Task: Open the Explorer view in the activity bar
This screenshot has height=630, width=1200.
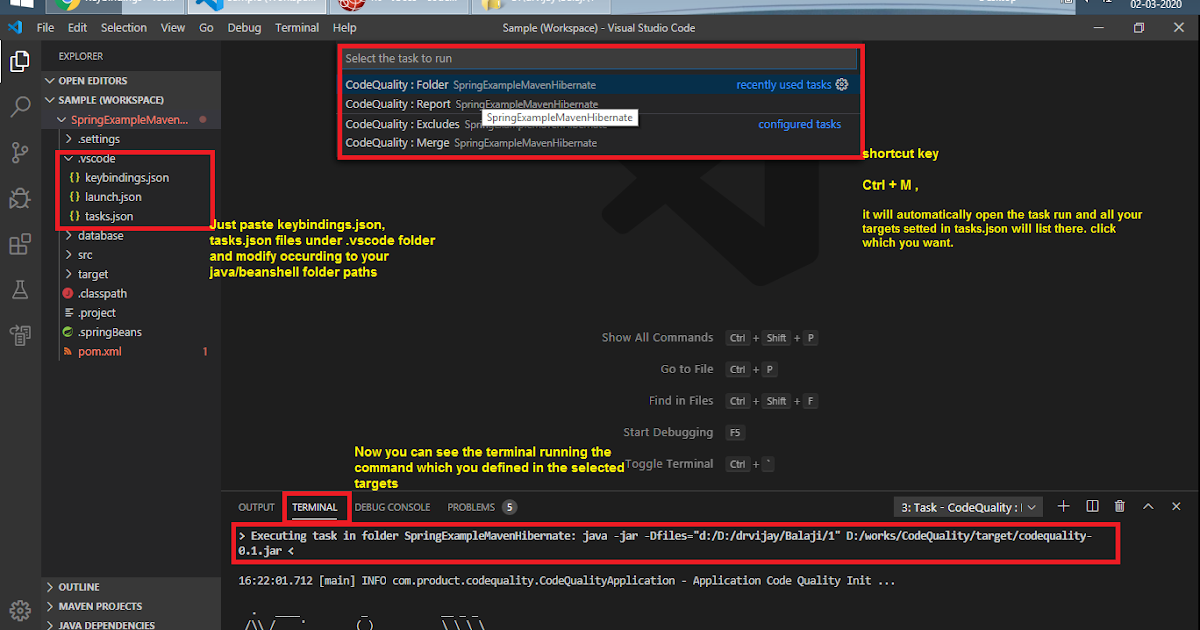Action: coord(20,61)
